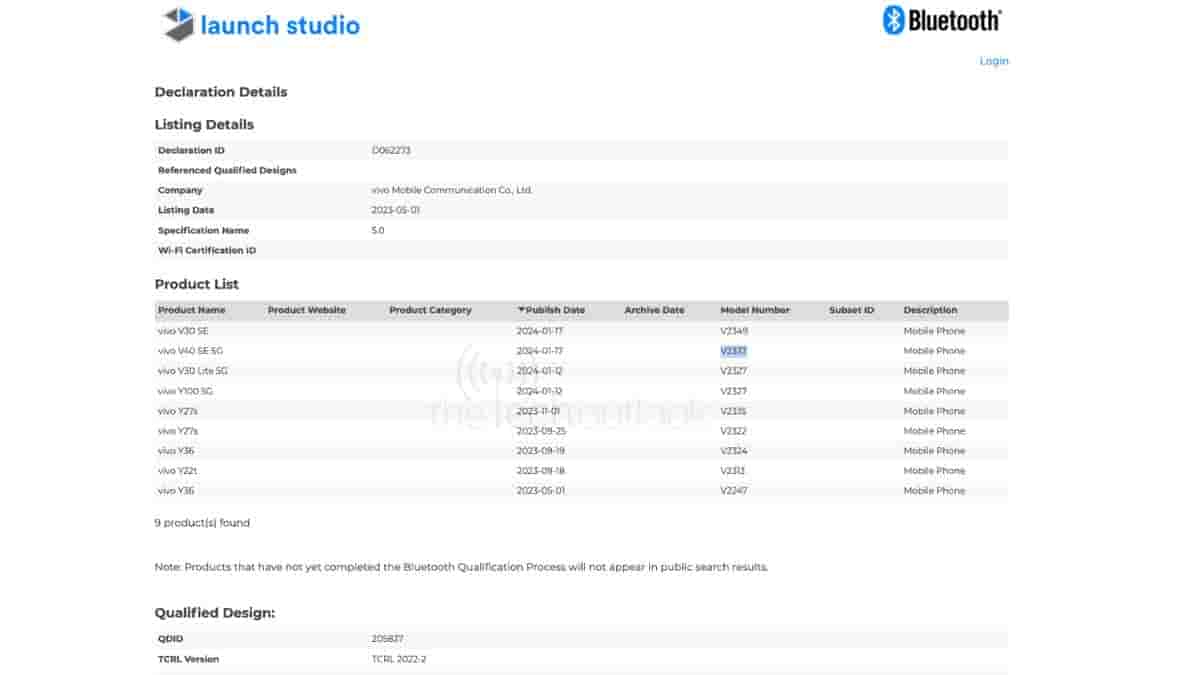
Task: Select the highlighted V2343 model number cell
Action: click(x=731, y=350)
